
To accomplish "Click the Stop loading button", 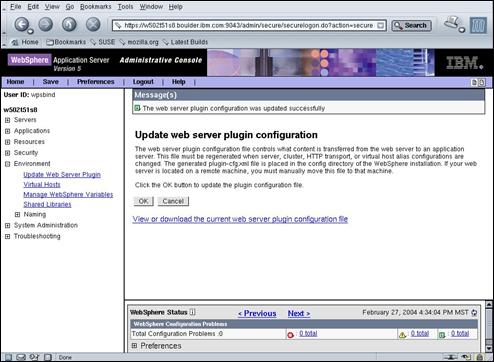I will [93, 25].
